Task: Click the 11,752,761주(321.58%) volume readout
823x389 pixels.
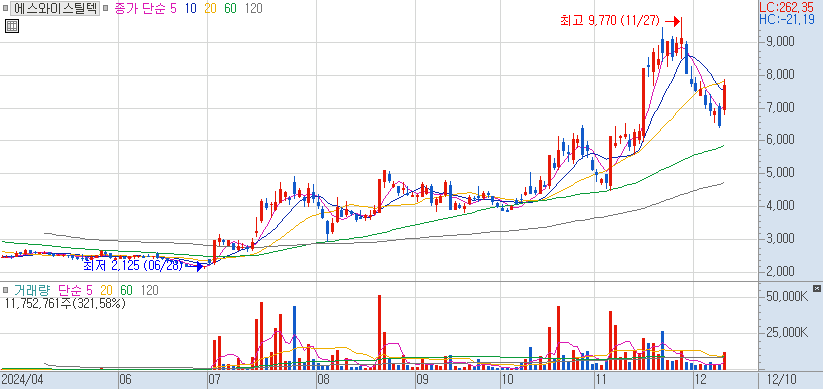Action: point(65,303)
